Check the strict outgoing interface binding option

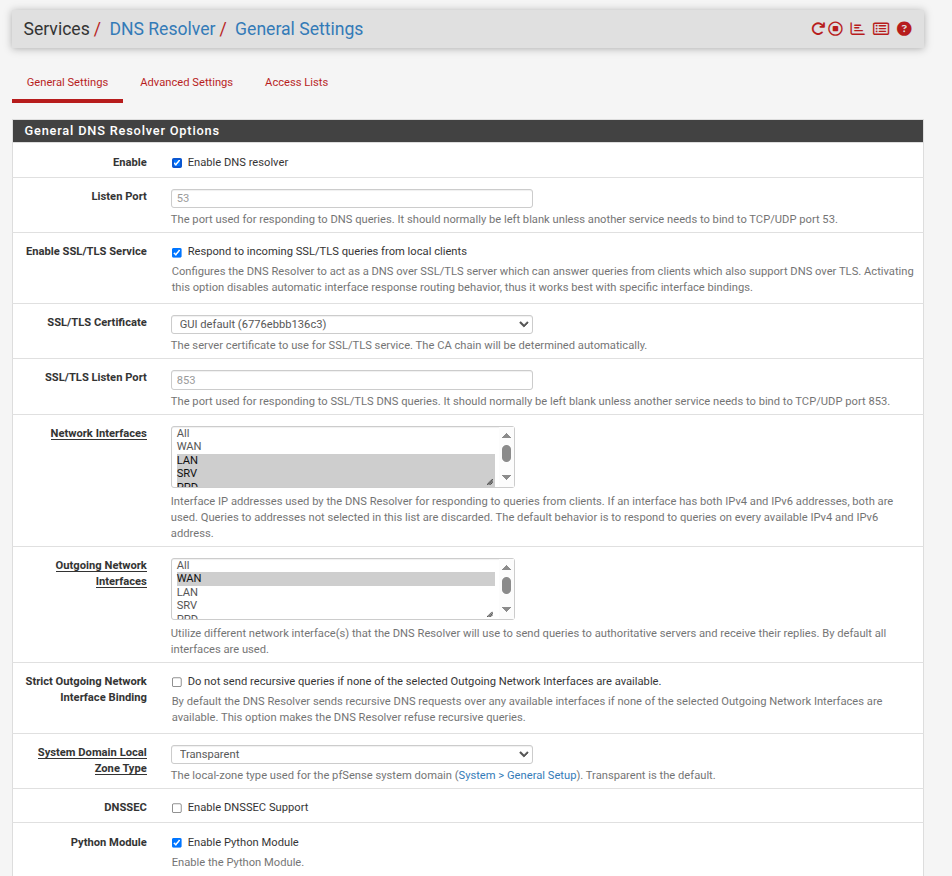pos(177,682)
